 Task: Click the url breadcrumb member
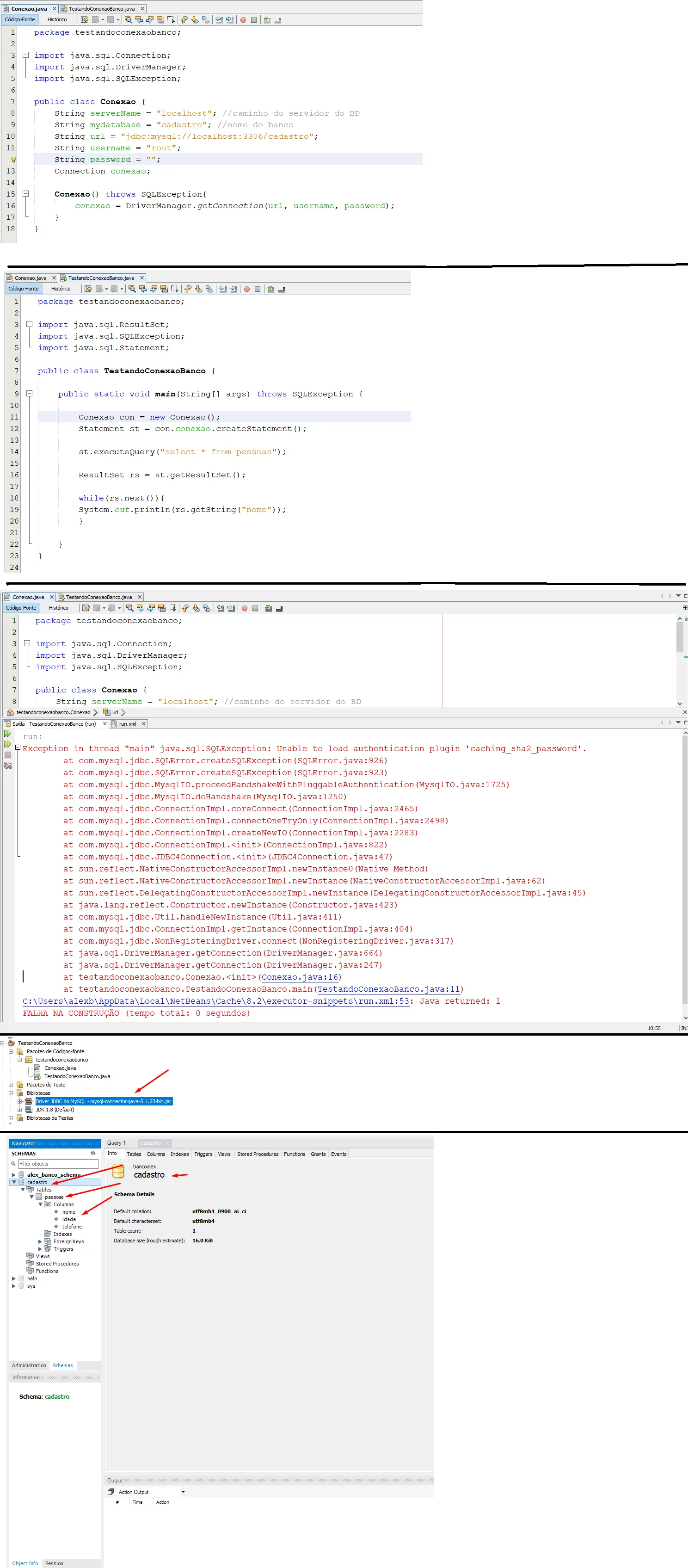pyautogui.click(x=111, y=712)
